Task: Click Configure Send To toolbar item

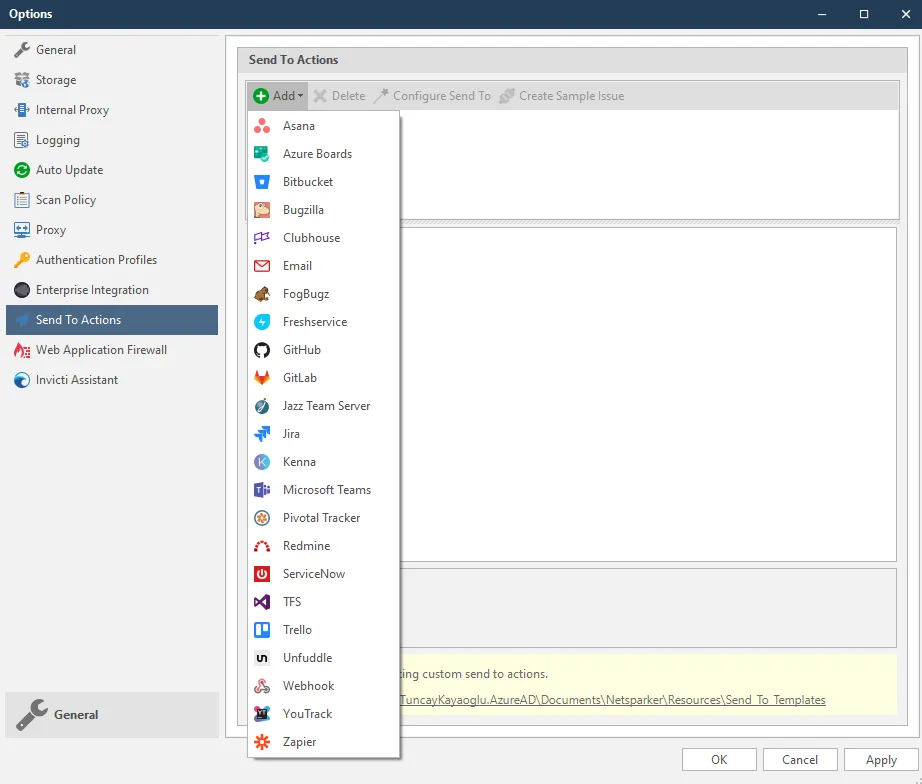Action: pos(433,96)
